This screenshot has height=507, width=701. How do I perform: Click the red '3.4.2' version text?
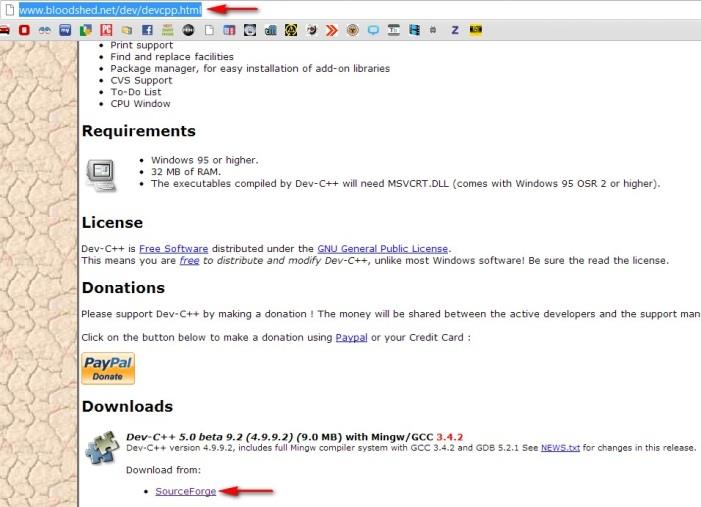(450, 437)
